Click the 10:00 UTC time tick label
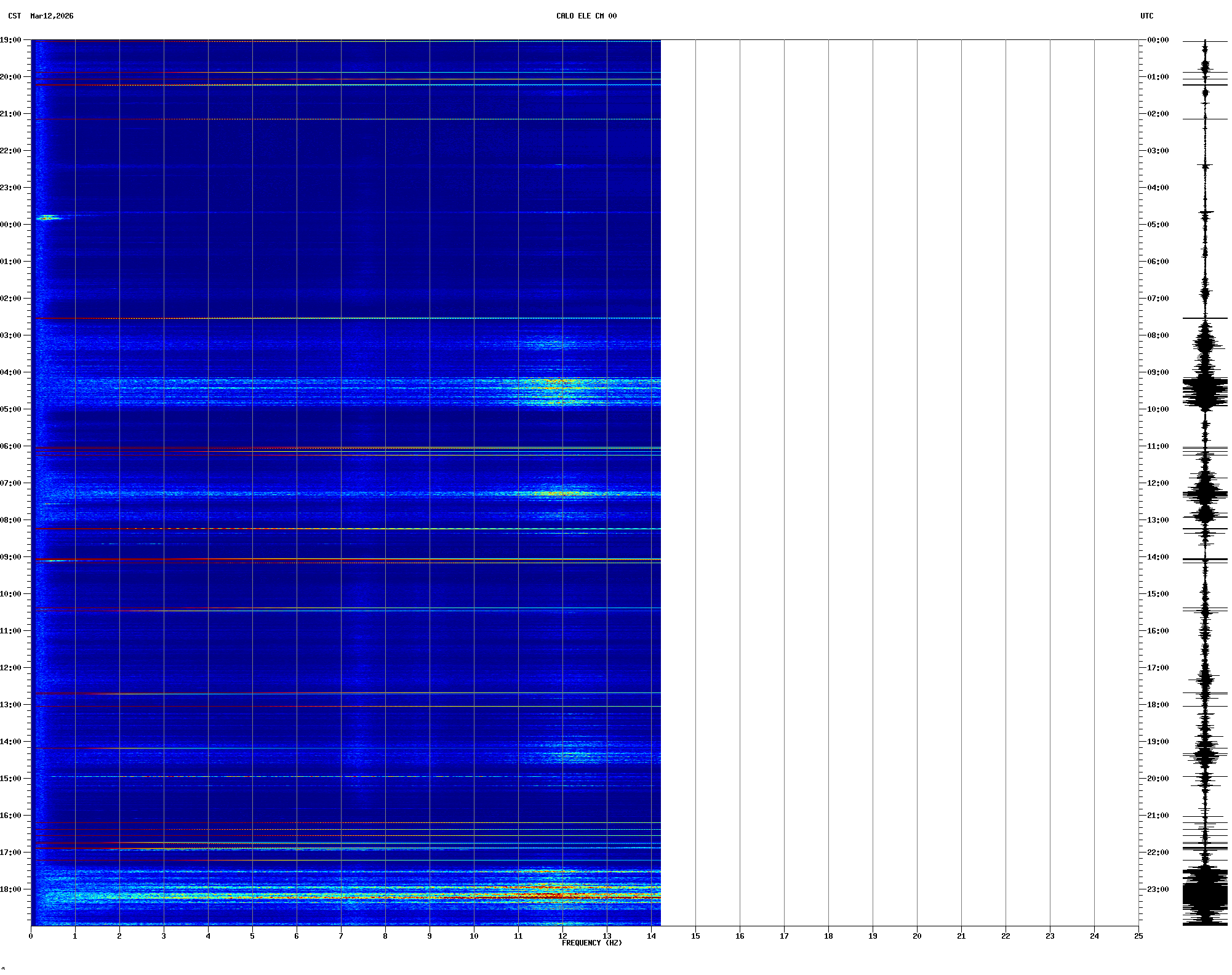 pos(1158,409)
